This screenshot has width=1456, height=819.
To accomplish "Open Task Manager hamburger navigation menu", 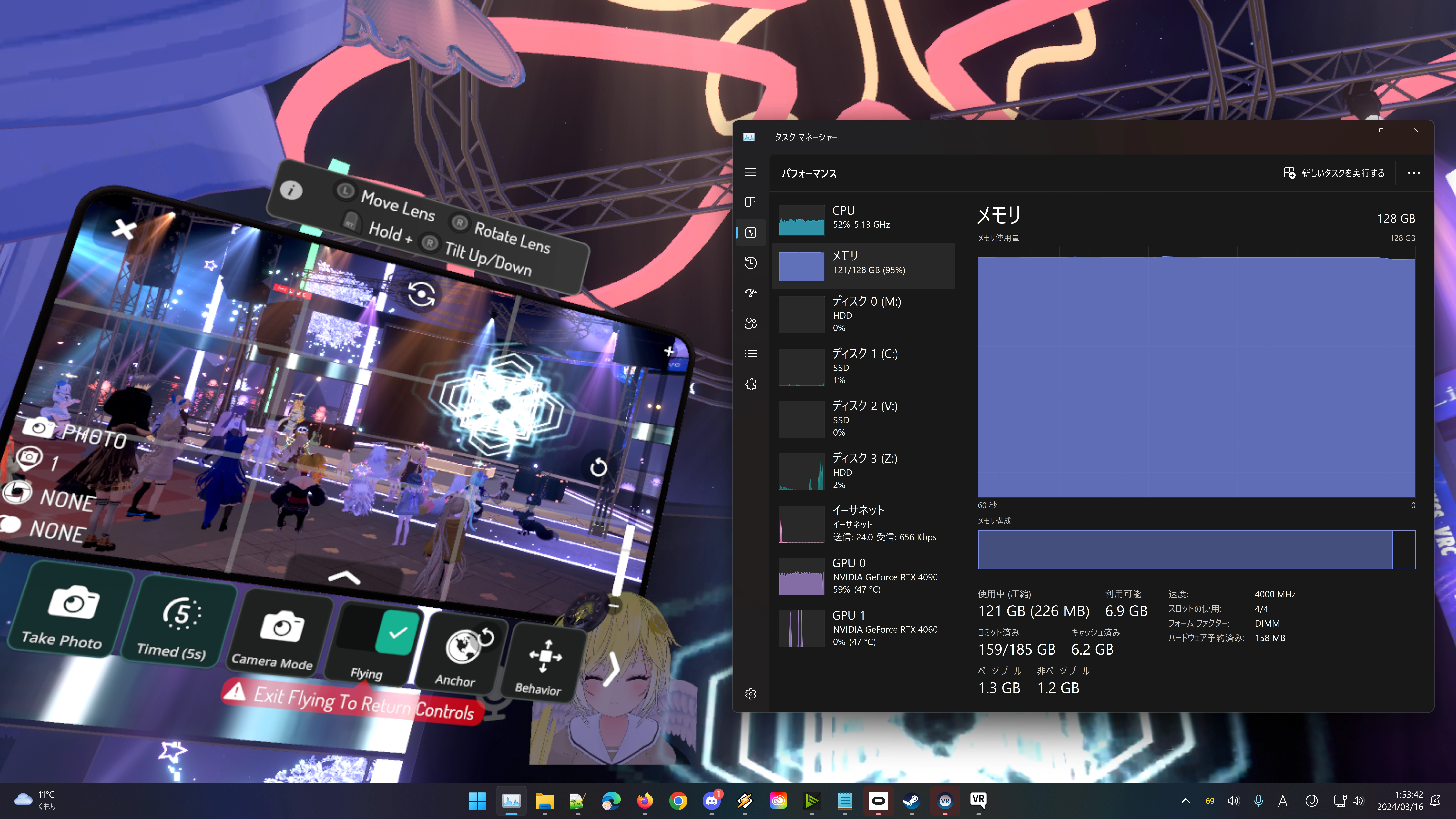I will 751,172.
